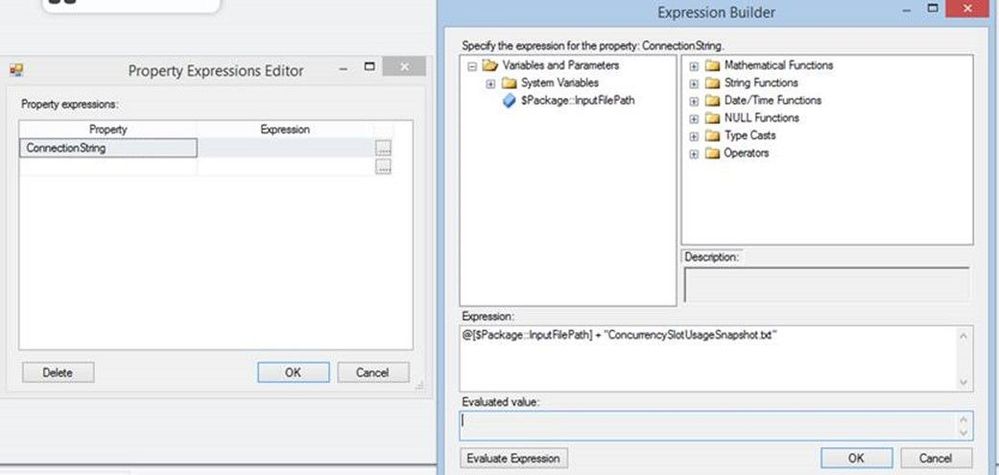This screenshot has height=475, width=999.
Task: Expand the System Variables node
Action: coord(491,83)
